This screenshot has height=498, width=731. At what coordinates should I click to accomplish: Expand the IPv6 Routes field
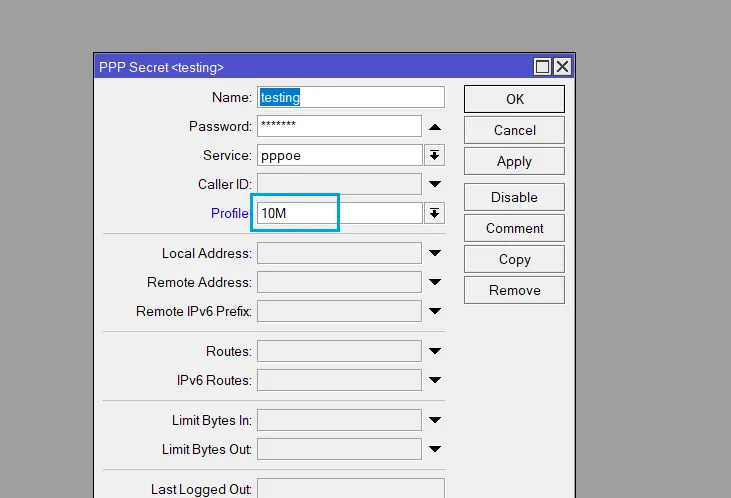tap(434, 380)
